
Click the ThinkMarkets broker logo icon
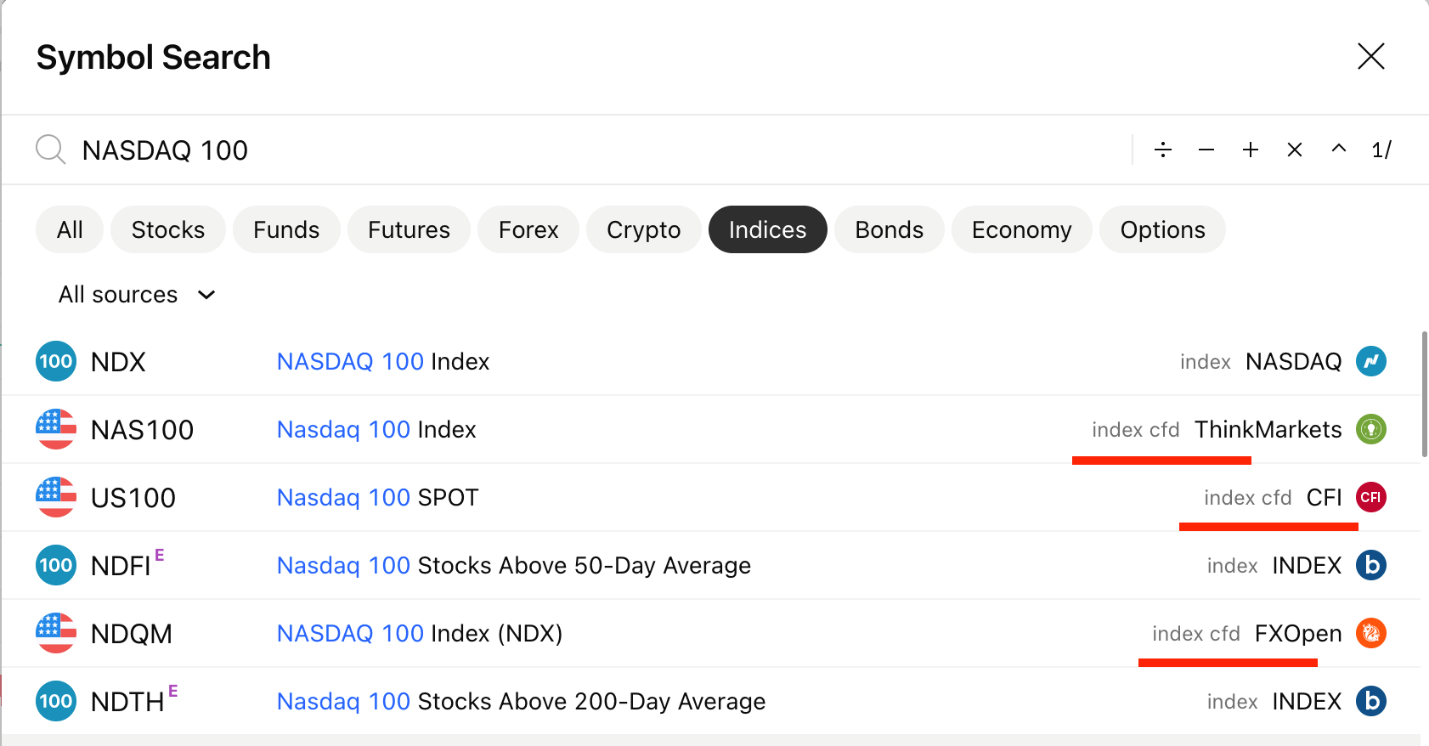(1371, 429)
